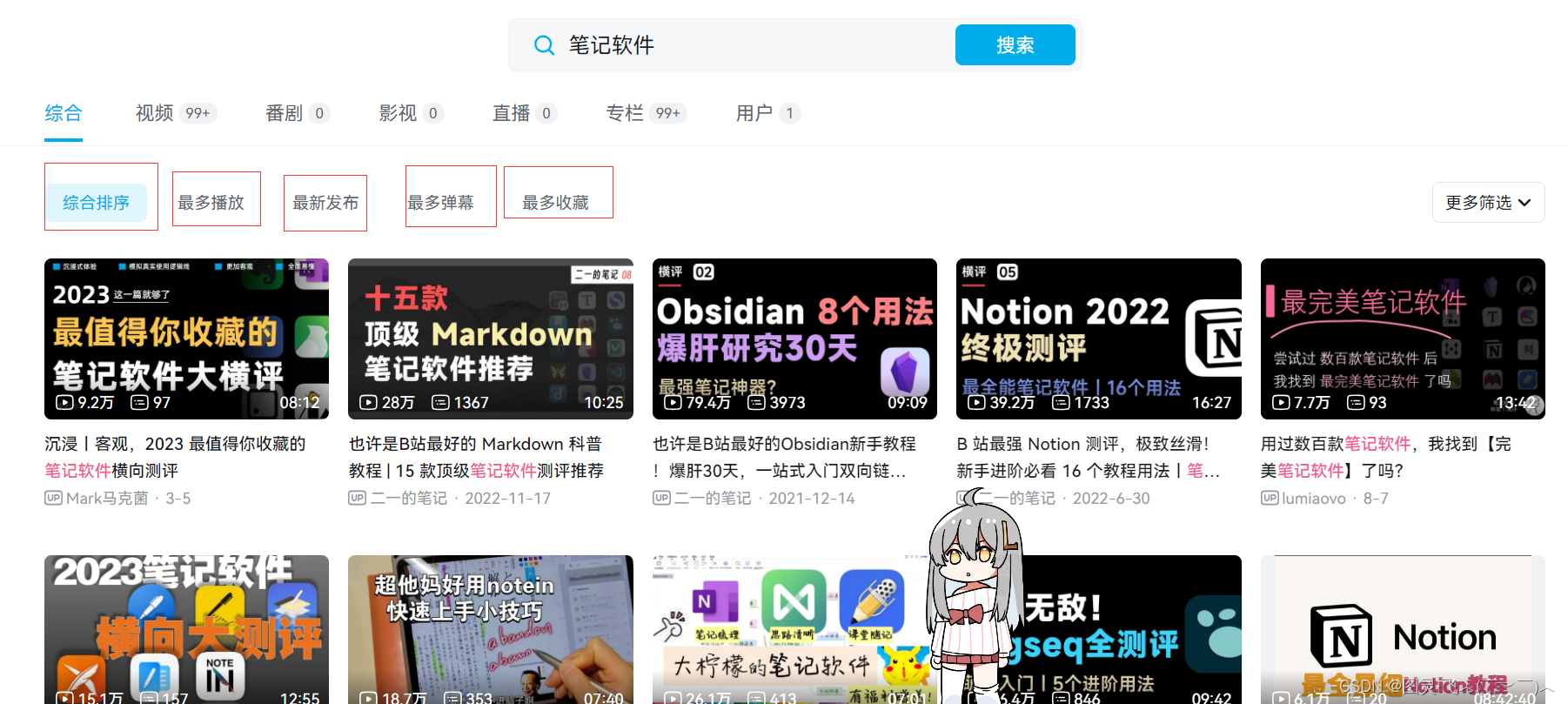The image size is (1568, 704).
Task: Click the 专栏 99+ count badge
Action: [x=668, y=113]
